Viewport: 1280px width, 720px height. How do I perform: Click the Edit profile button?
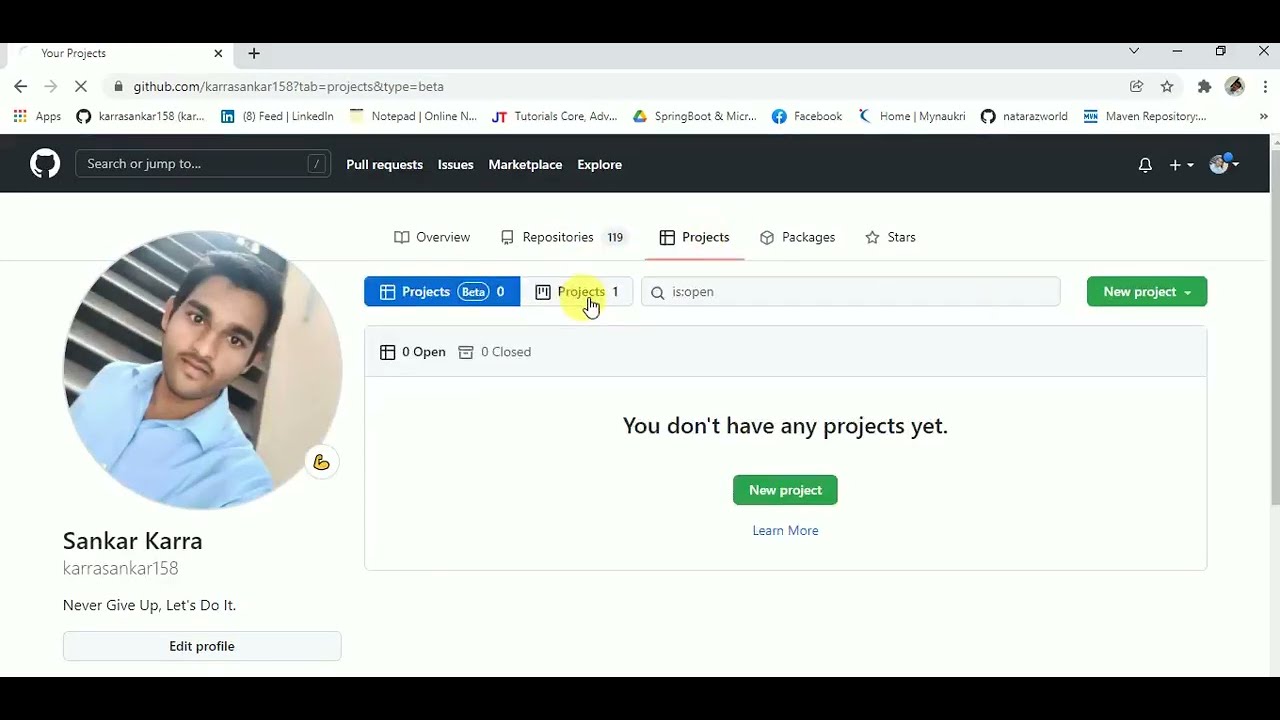[202, 646]
